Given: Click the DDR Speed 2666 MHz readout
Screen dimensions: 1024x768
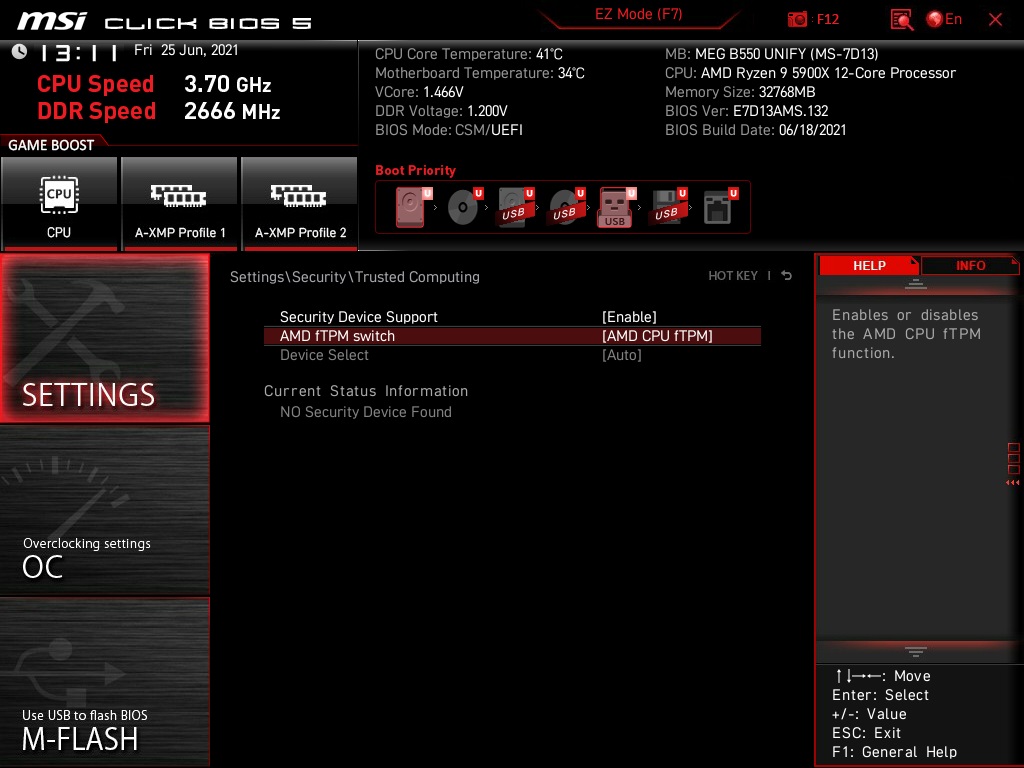Looking at the screenshot, I should (159, 111).
